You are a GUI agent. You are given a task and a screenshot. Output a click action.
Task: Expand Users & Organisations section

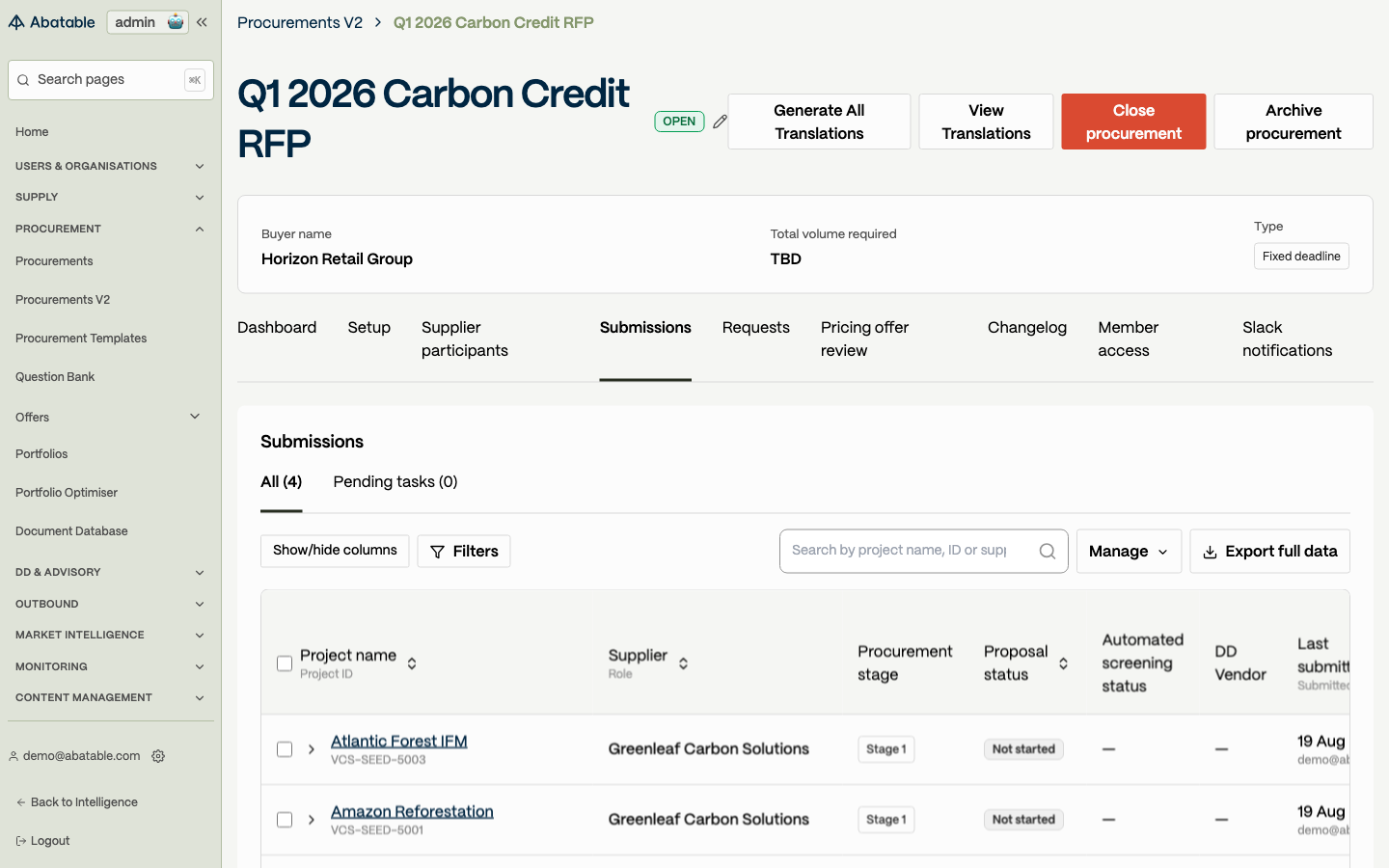[x=200, y=166]
